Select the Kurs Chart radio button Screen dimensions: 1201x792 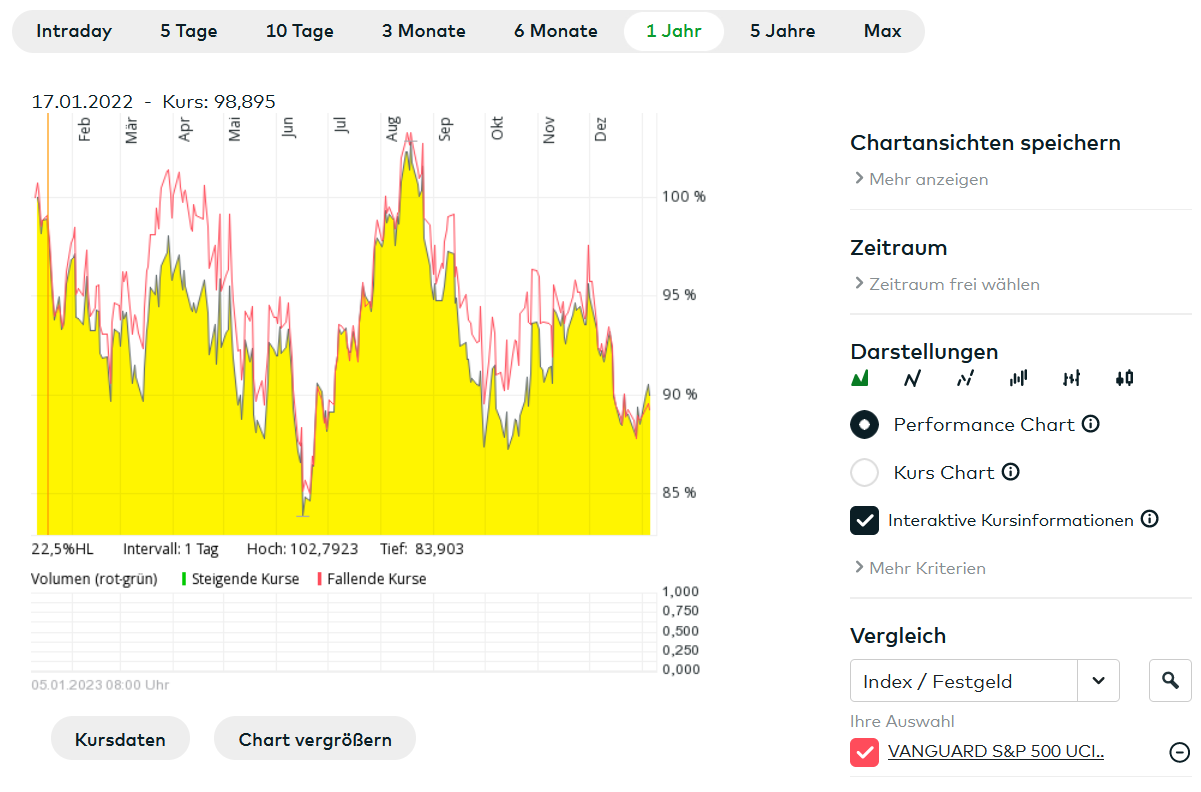click(864, 472)
